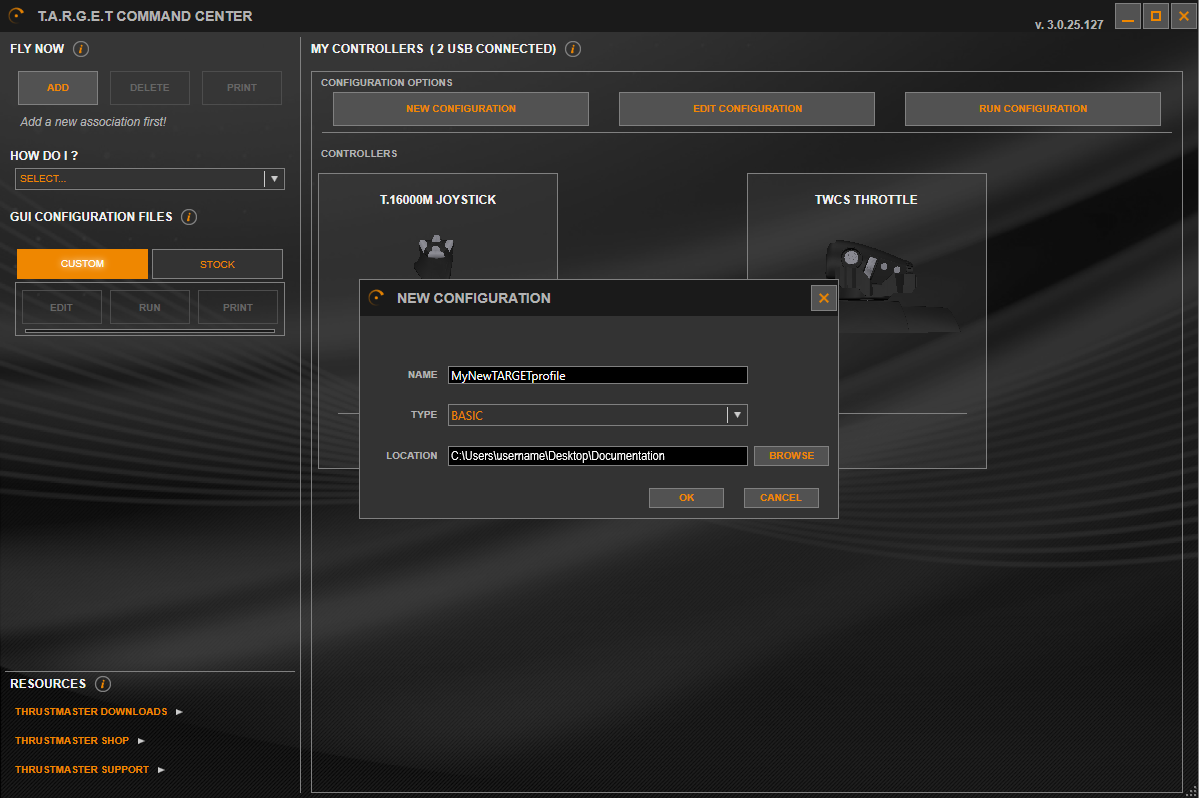Open the Type dropdown arrow

point(737,415)
